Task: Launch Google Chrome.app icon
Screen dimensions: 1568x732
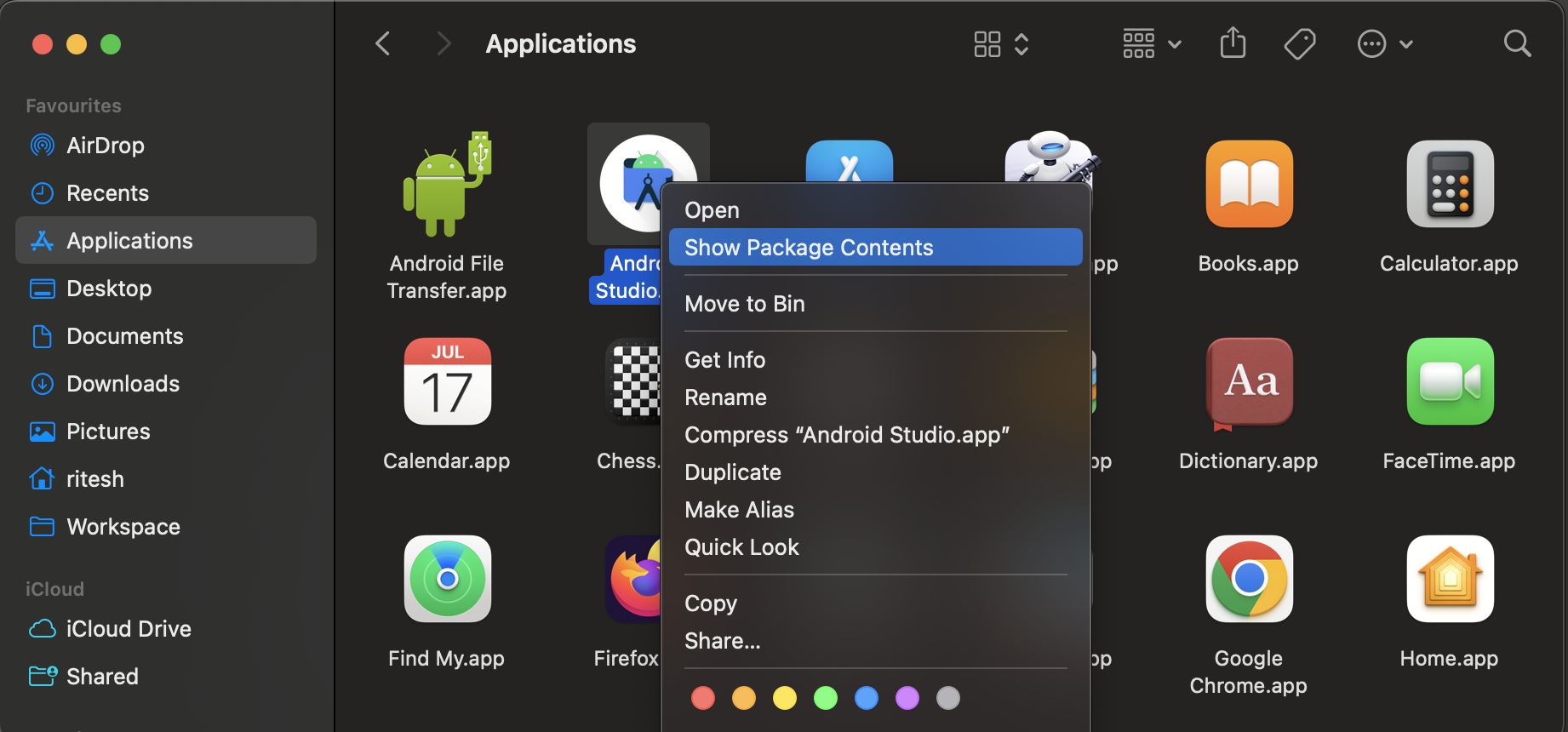Action: point(1249,579)
